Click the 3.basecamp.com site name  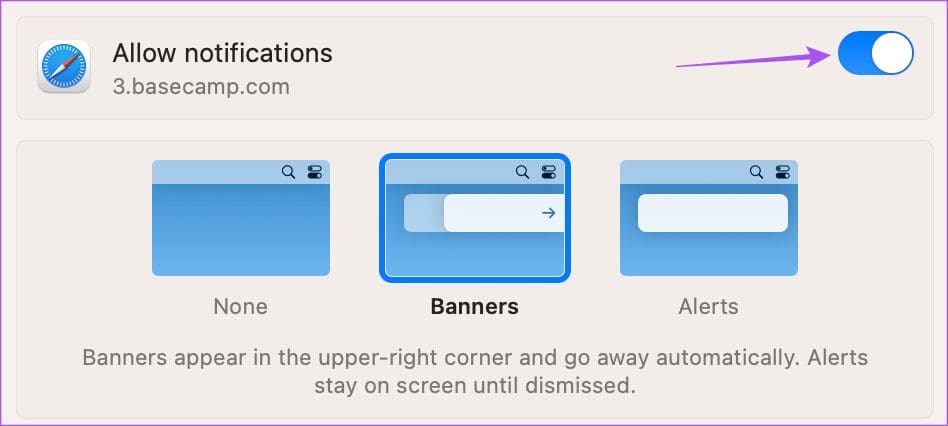click(201, 86)
